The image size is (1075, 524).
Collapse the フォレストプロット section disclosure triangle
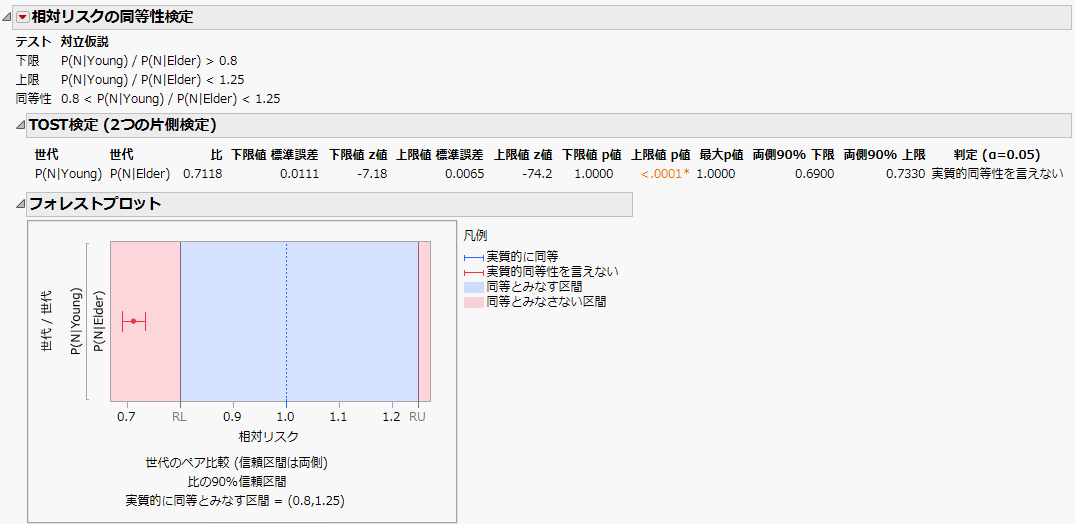(19, 204)
